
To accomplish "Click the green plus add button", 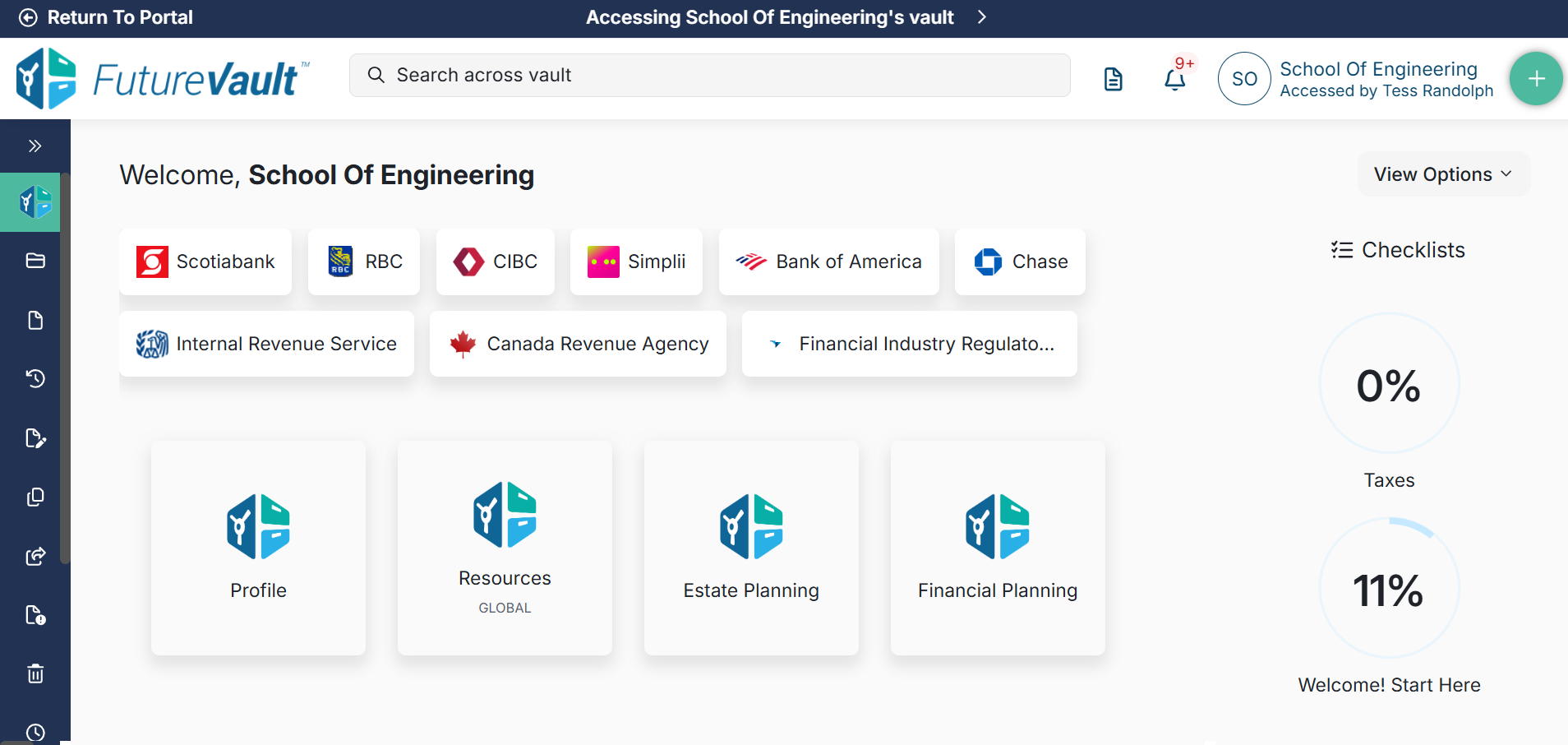I will click(1536, 79).
